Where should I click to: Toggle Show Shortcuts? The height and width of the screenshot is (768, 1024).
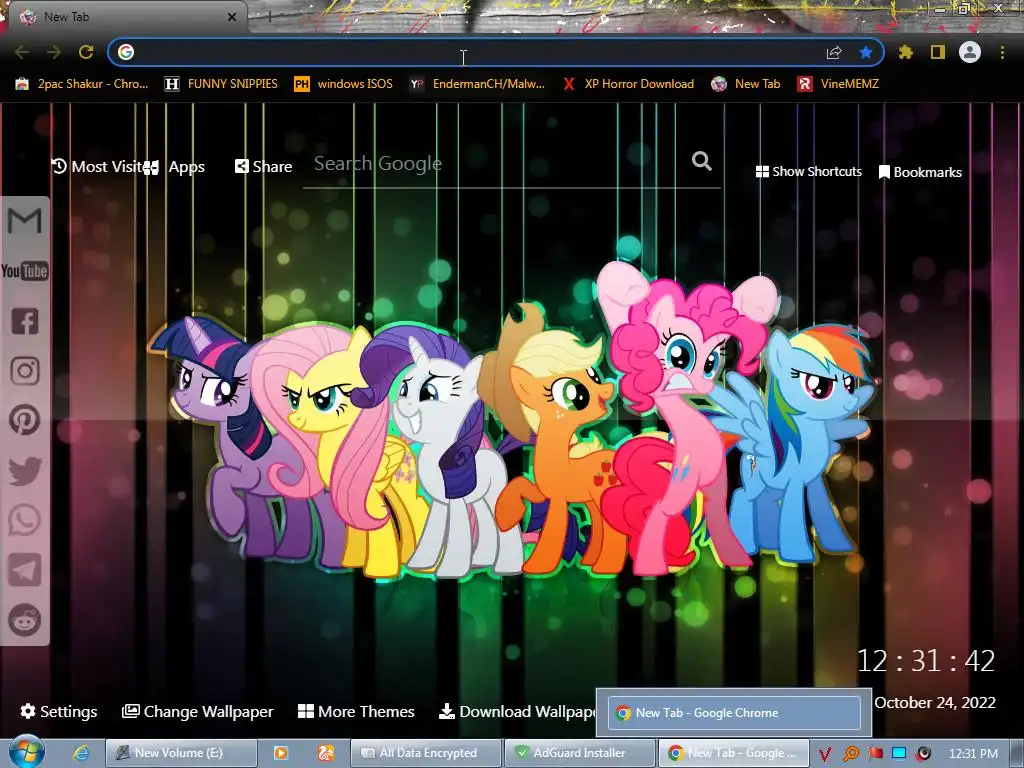click(x=808, y=172)
